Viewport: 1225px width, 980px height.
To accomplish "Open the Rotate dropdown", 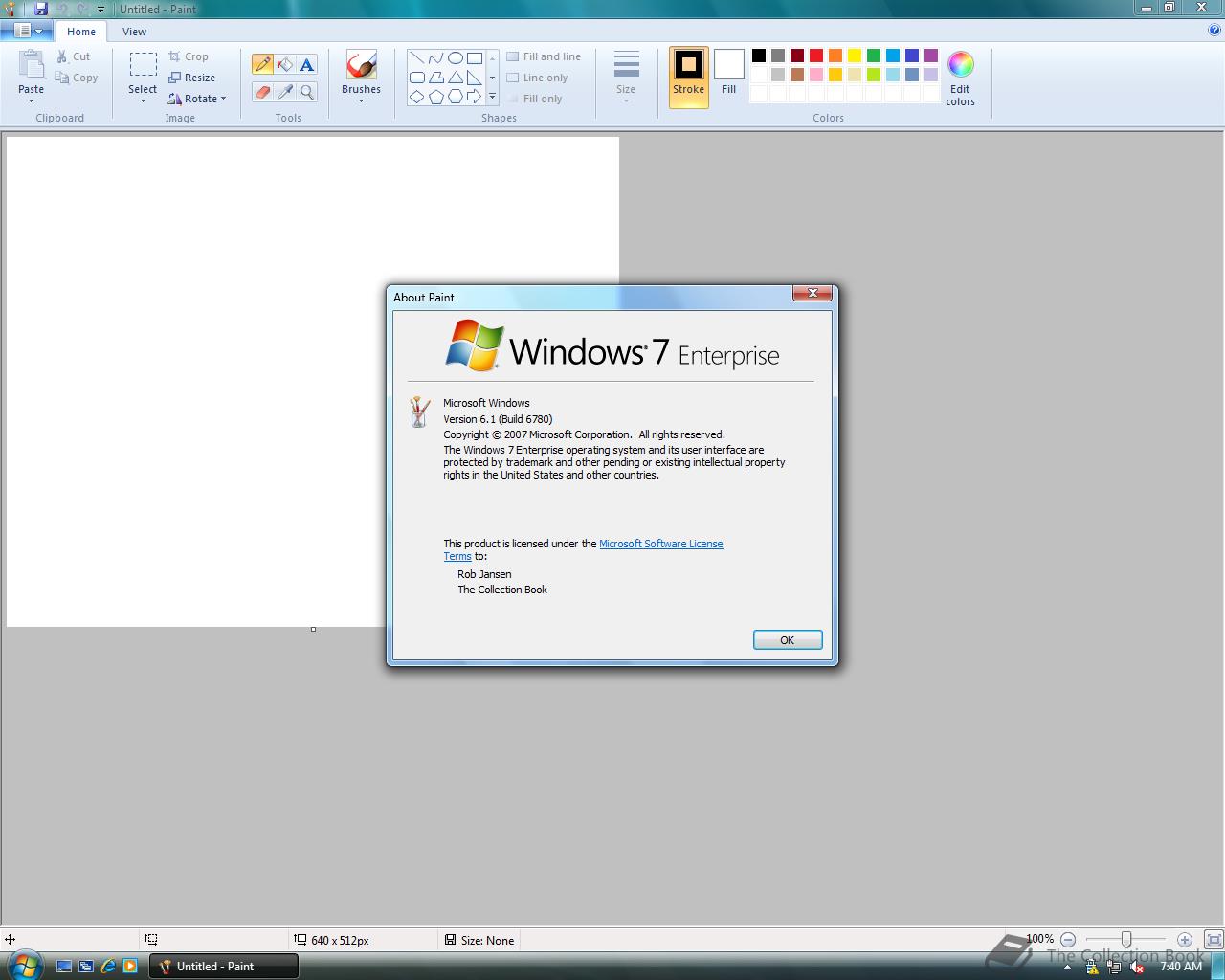I will click(x=196, y=99).
